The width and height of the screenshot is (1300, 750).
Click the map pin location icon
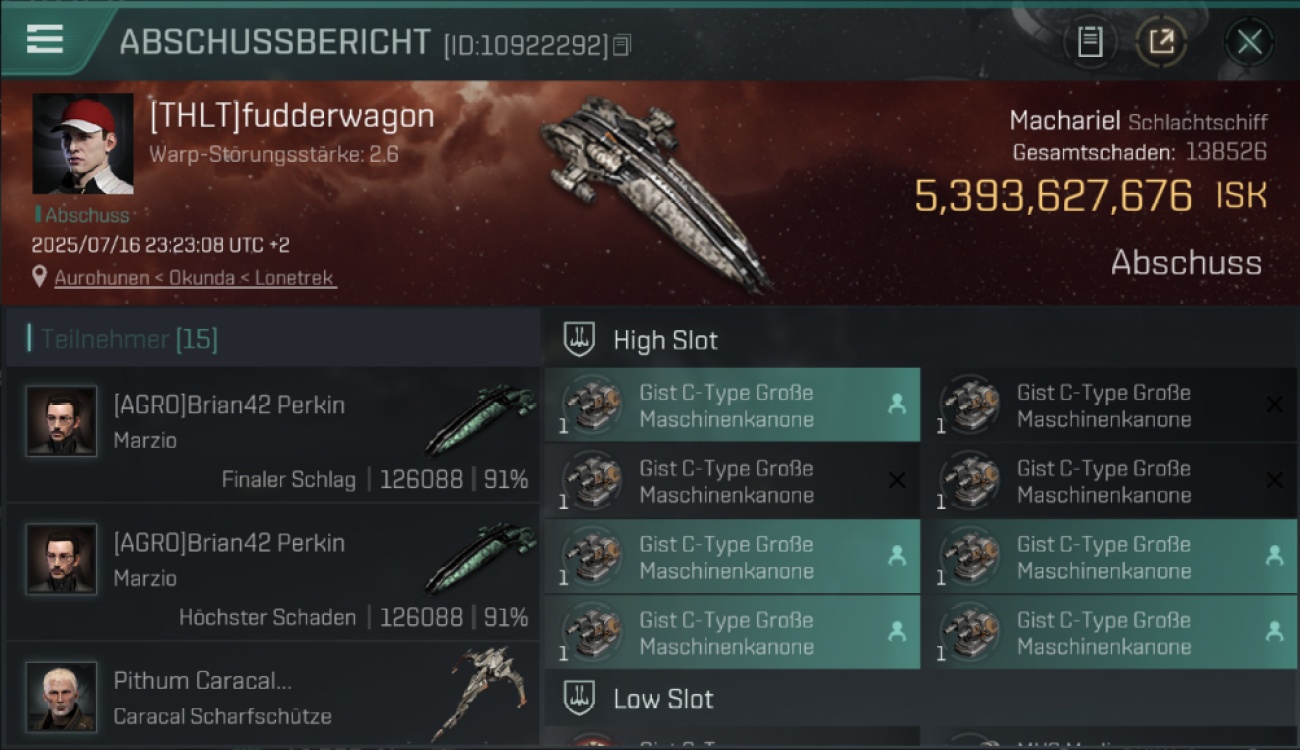pyautogui.click(x=39, y=277)
